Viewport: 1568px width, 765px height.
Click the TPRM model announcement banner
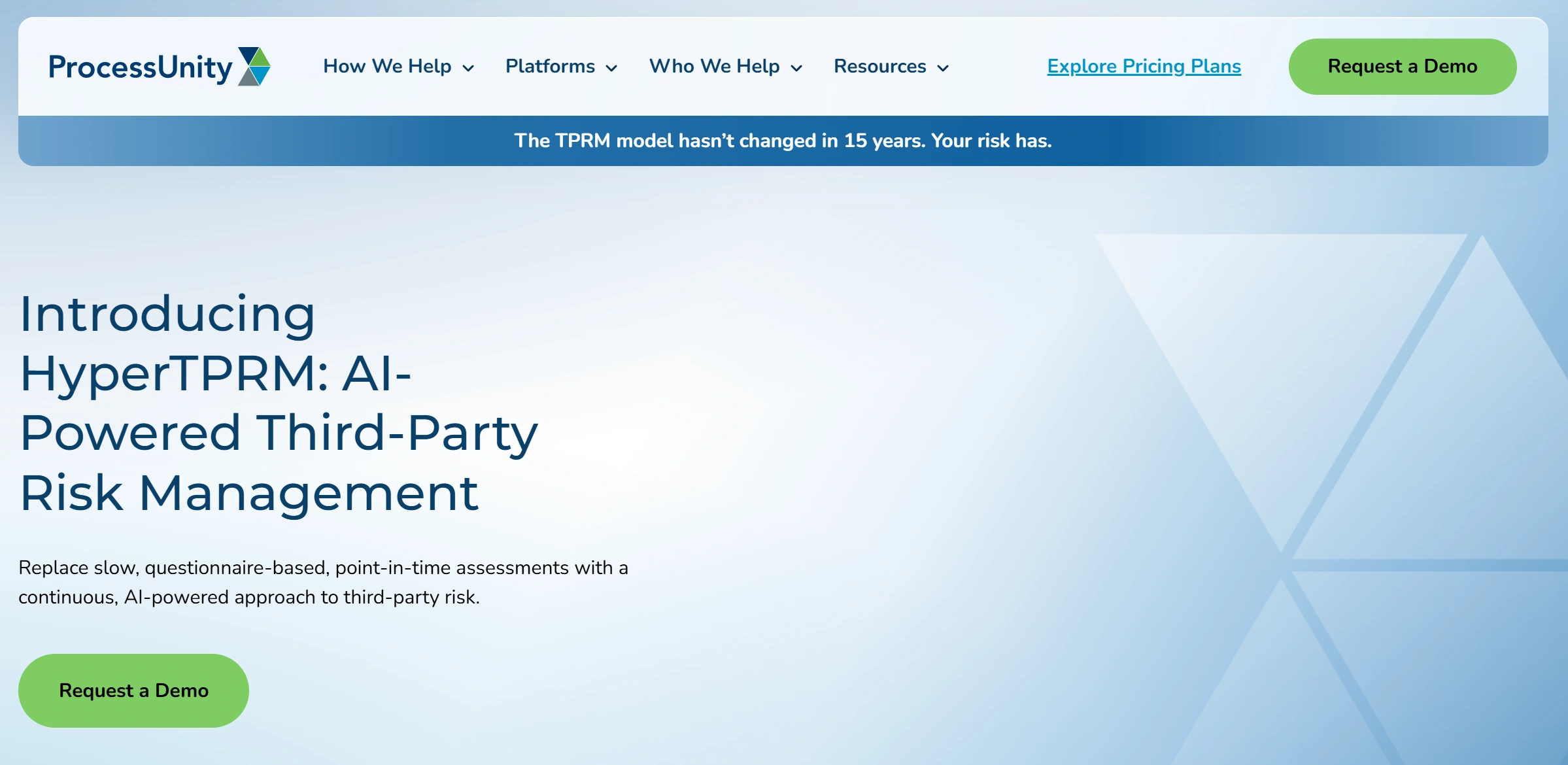(x=783, y=141)
